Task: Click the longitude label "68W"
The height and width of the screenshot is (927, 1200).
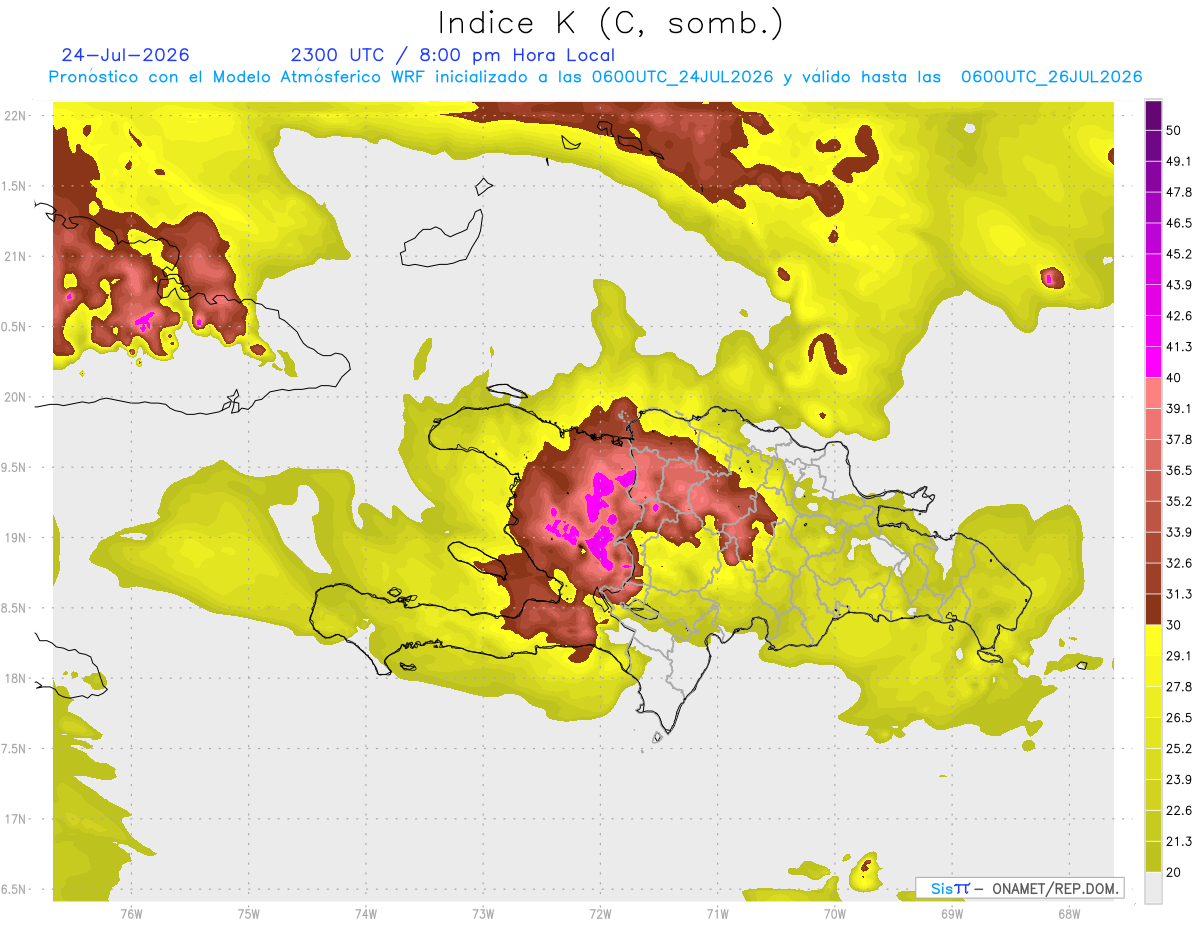Action: click(x=1068, y=913)
